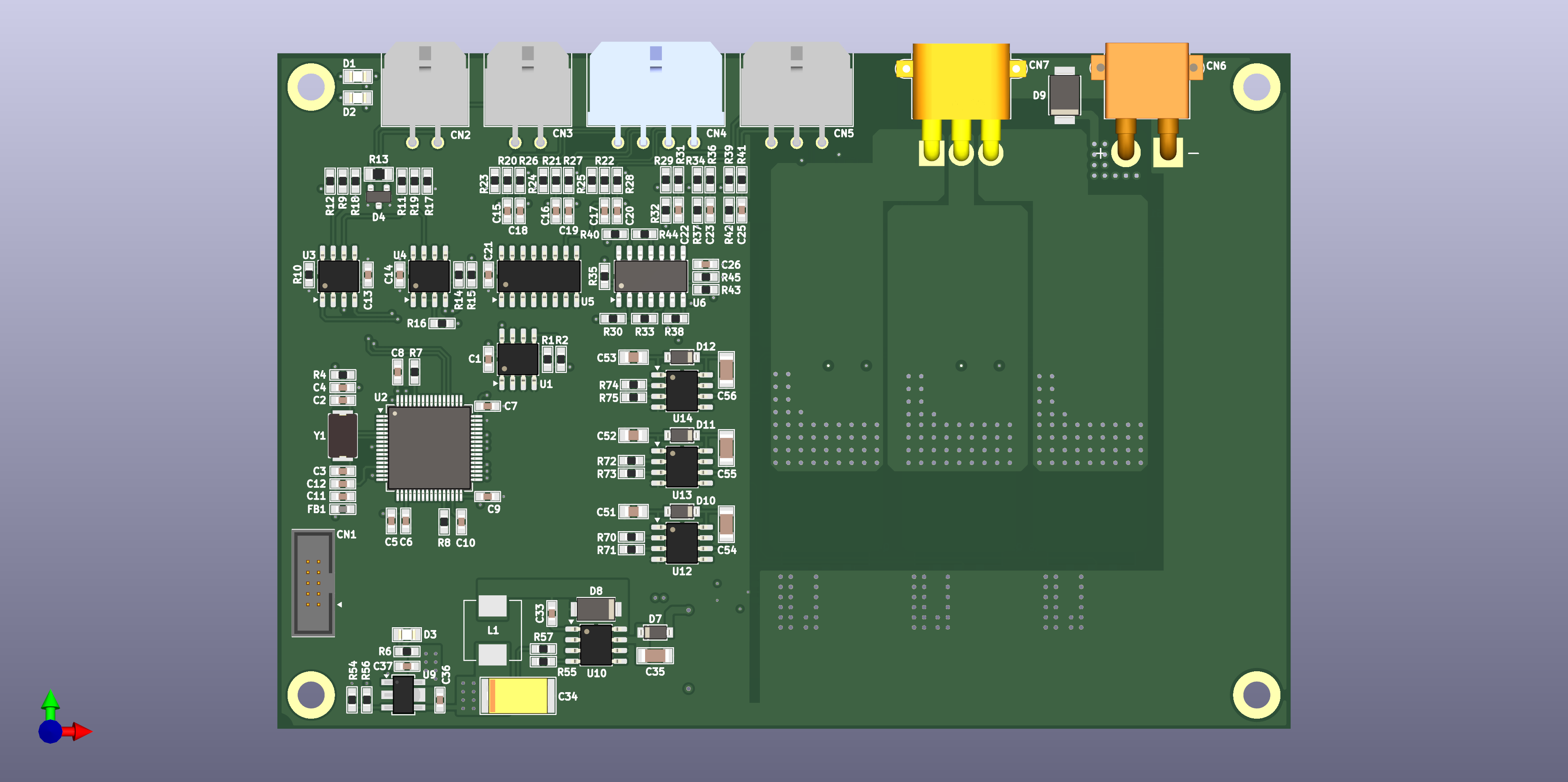Click the blue Z-axis sphere of gizmo
This screenshot has width=1568, height=782.
click(x=50, y=731)
